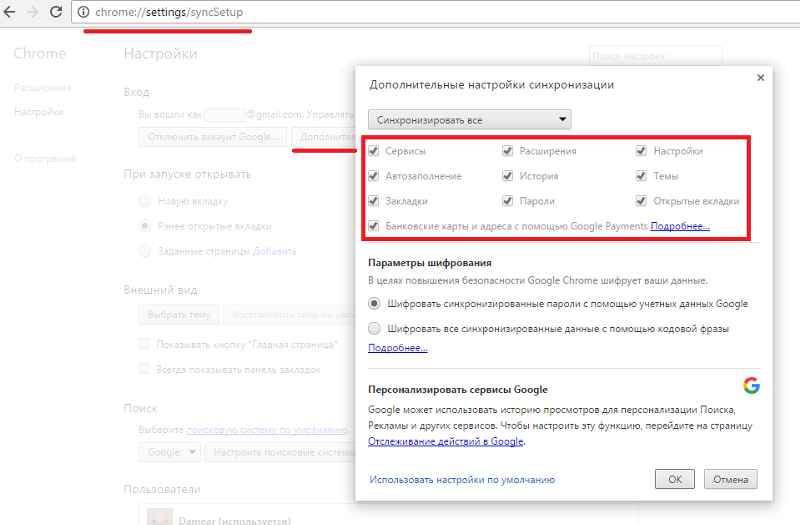The height and width of the screenshot is (525, 800).
Task: Open Настройки in Chrome sidebar
Action: tap(39, 112)
